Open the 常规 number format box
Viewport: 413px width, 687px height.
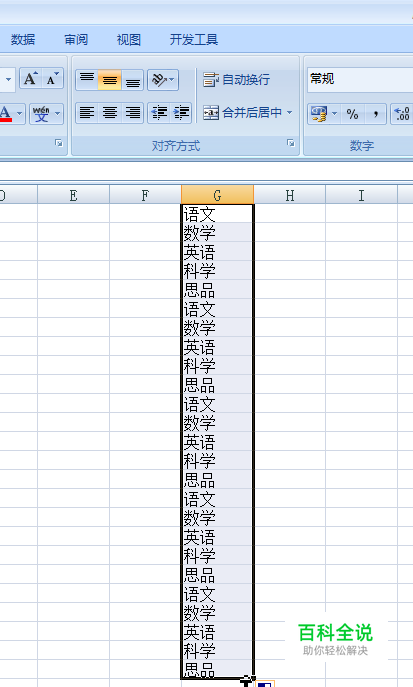pos(360,79)
